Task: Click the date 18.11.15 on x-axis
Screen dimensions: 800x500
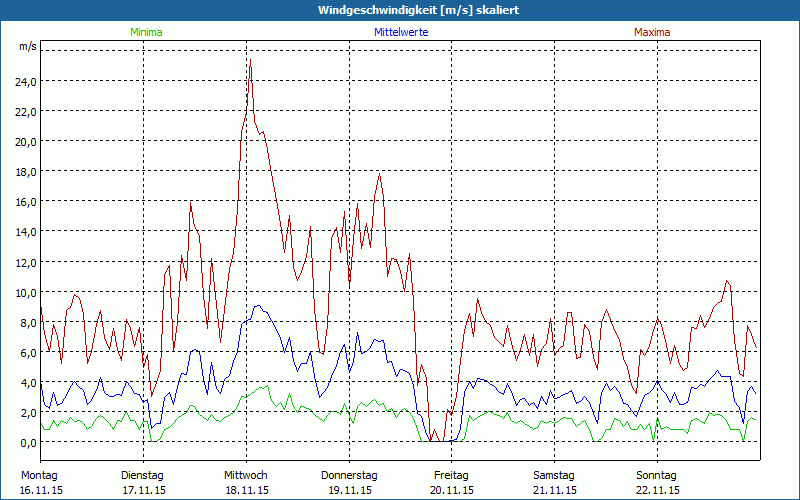Action: tap(246, 490)
